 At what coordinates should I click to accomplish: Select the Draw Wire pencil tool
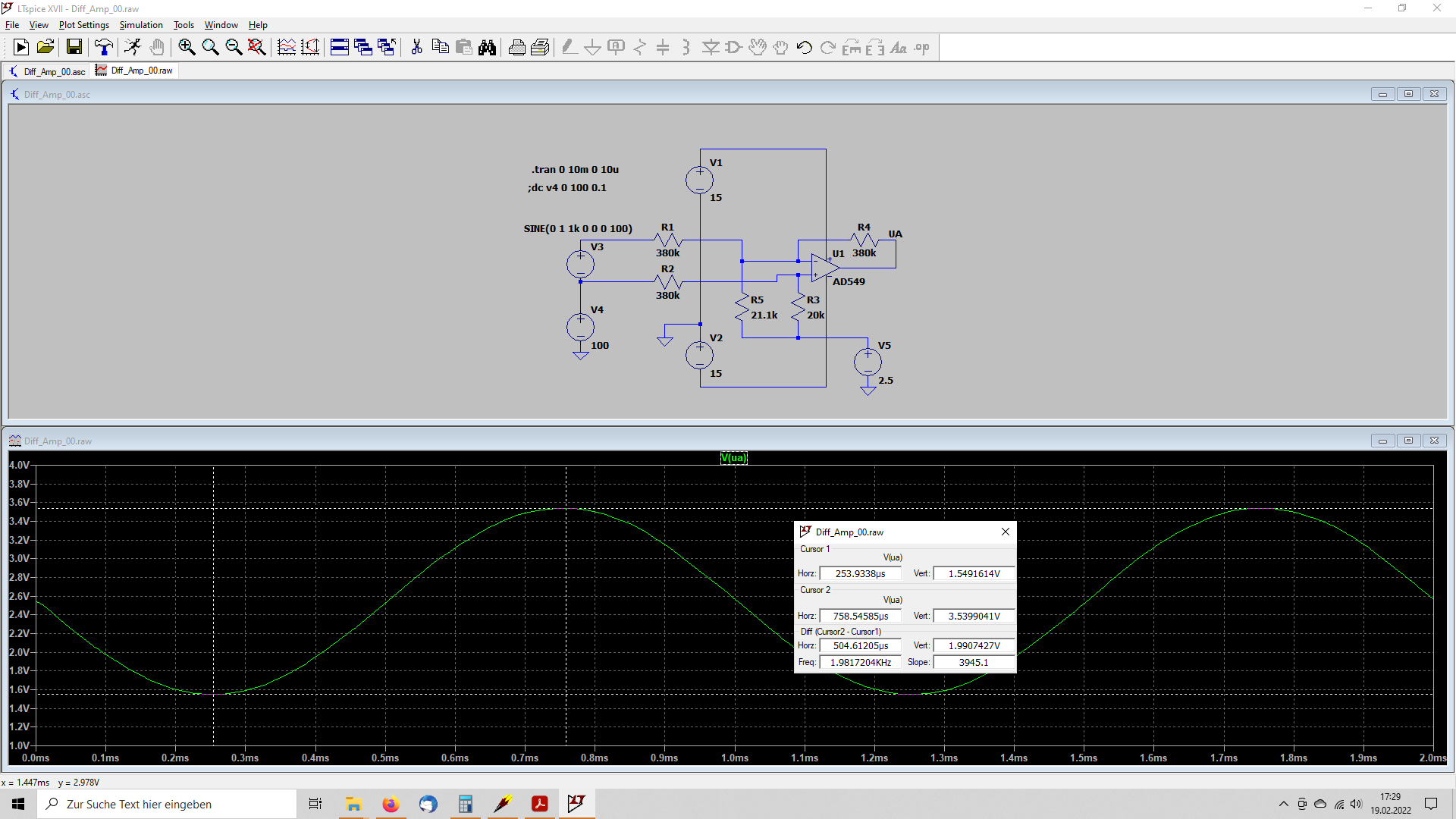click(570, 48)
